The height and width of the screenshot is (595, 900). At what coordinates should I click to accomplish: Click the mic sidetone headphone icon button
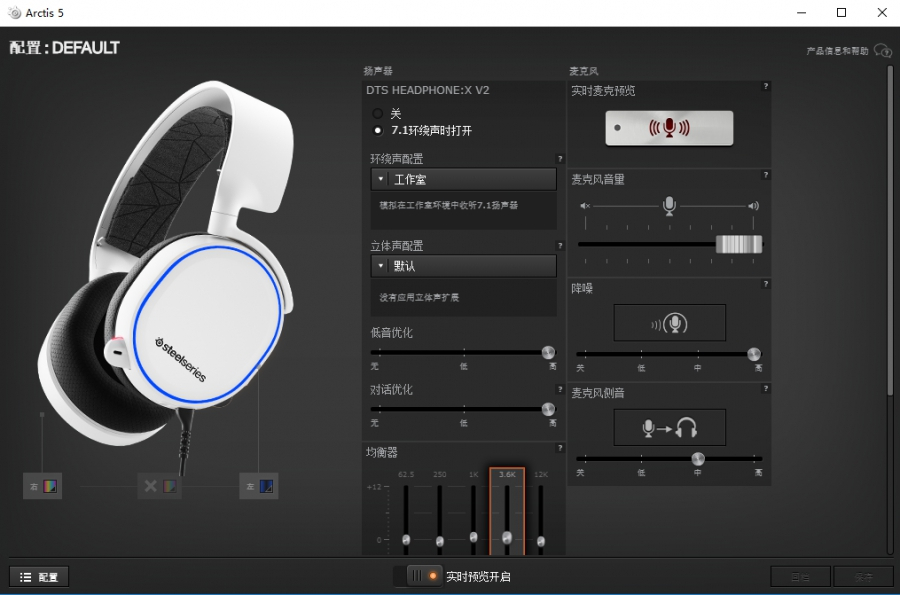(669, 427)
